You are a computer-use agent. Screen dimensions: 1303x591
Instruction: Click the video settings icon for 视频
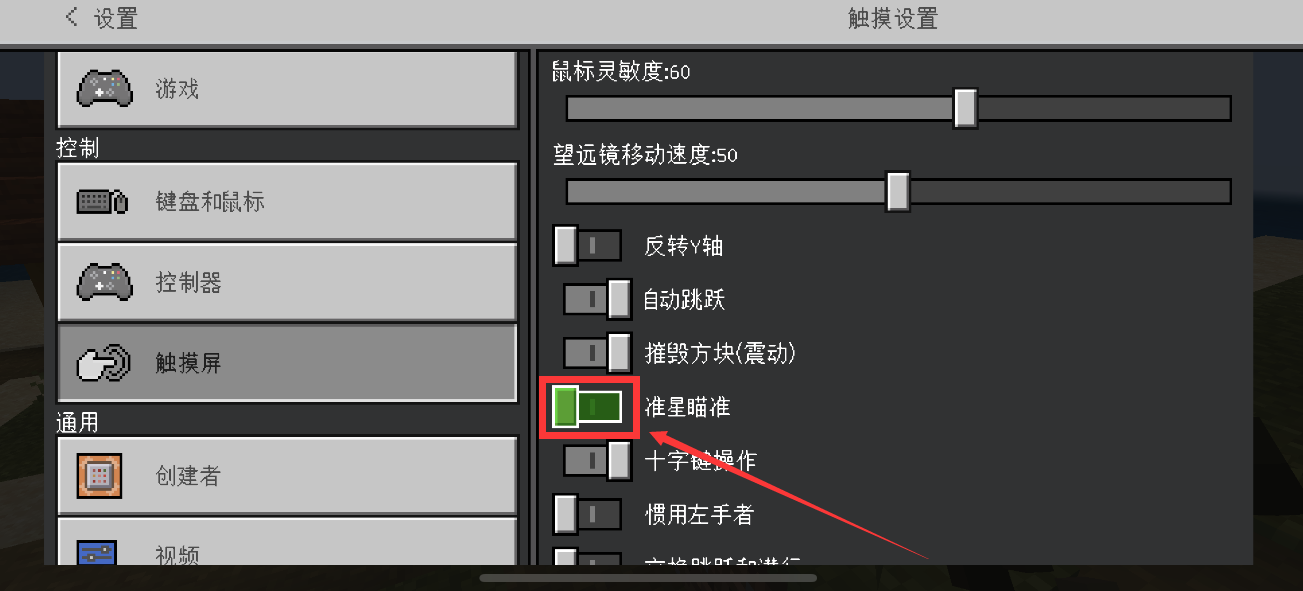(97, 552)
